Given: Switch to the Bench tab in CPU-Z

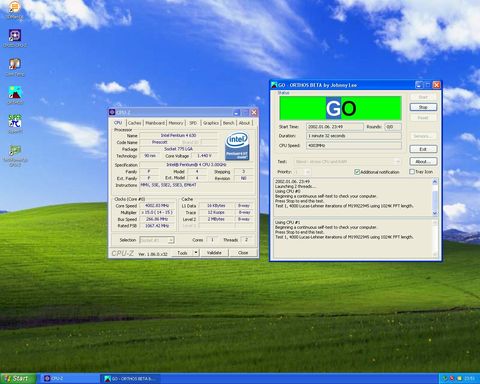Looking at the screenshot, I should (x=228, y=123).
